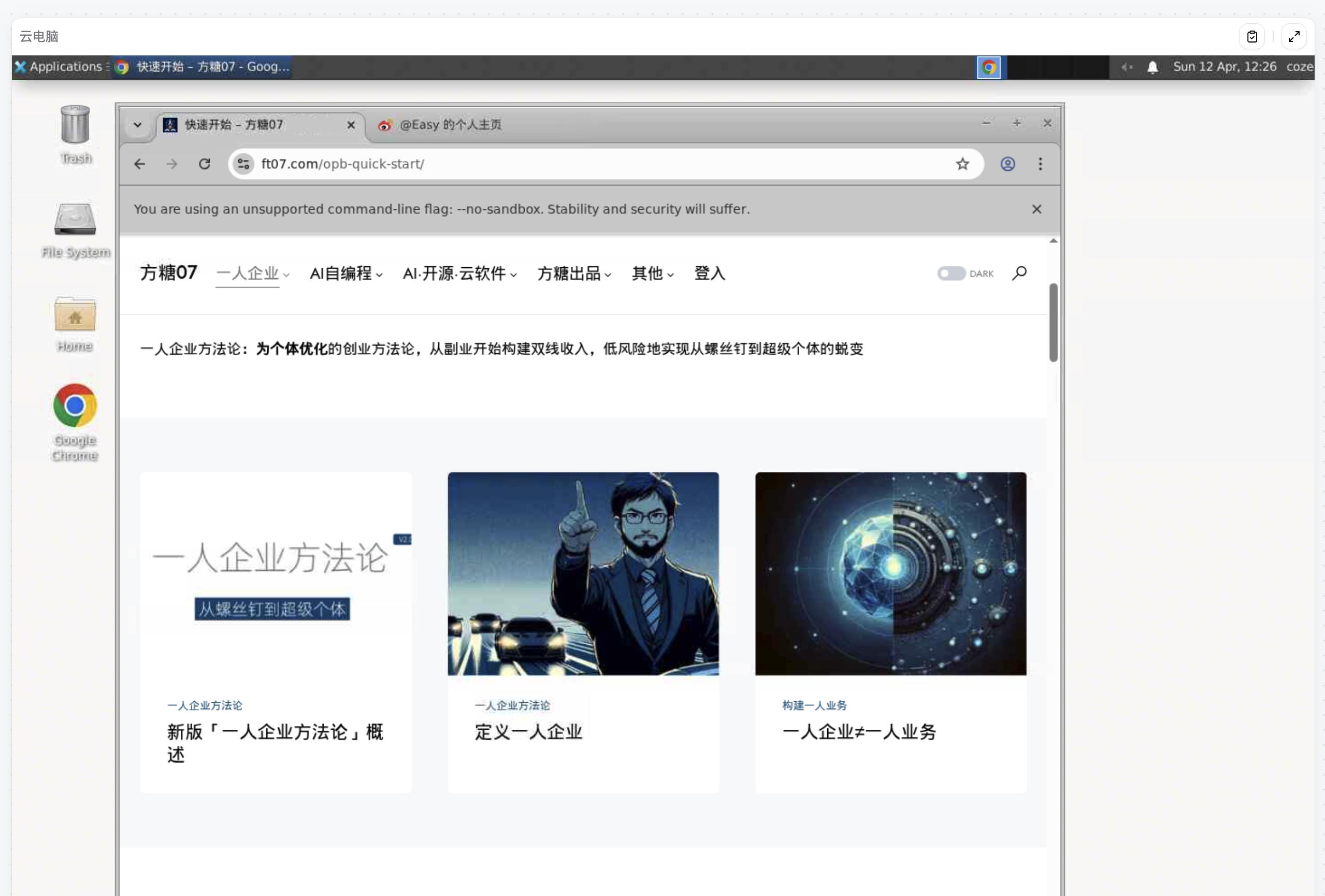The height and width of the screenshot is (896, 1325).
Task: Open the Chrome profile icon
Action: [1007, 164]
